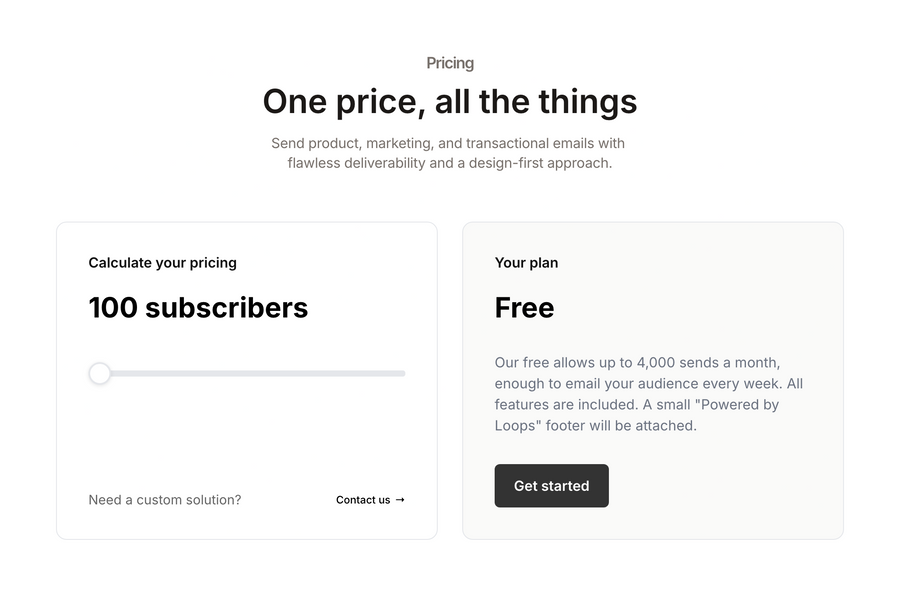Select the 100 subscribers count text

pyautogui.click(x=197, y=308)
